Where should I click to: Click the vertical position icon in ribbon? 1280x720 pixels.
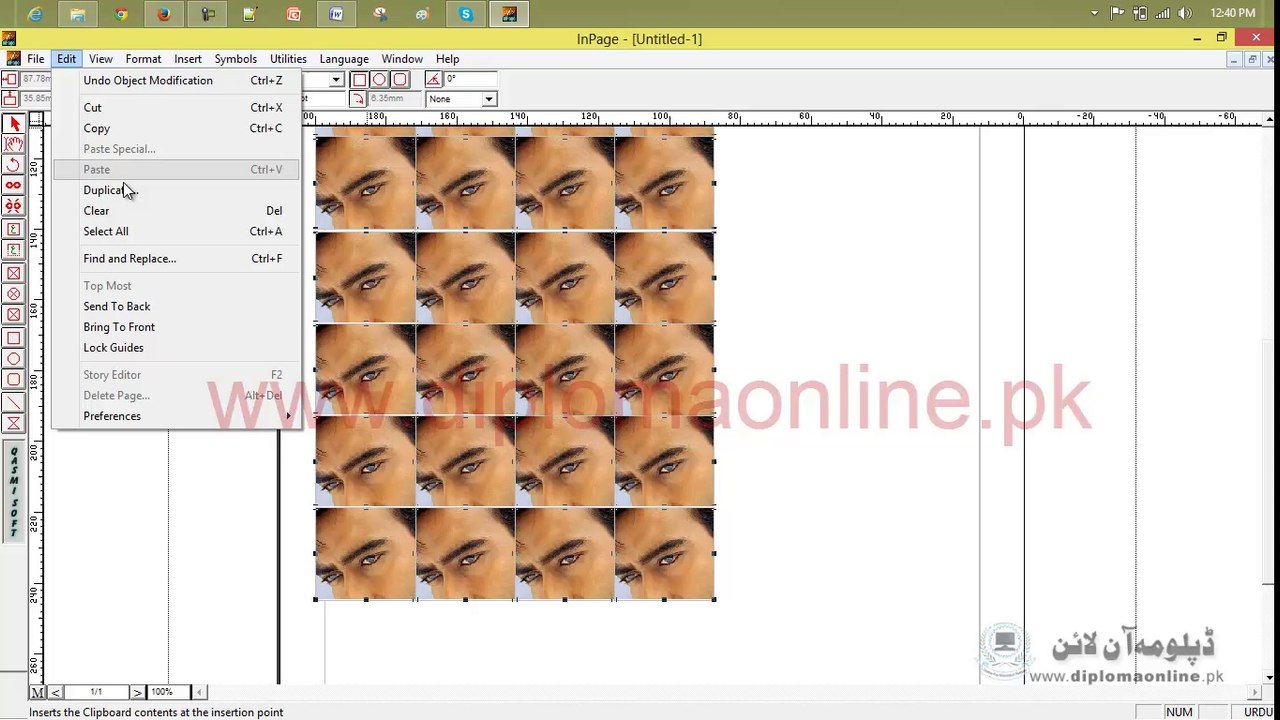coord(10,98)
